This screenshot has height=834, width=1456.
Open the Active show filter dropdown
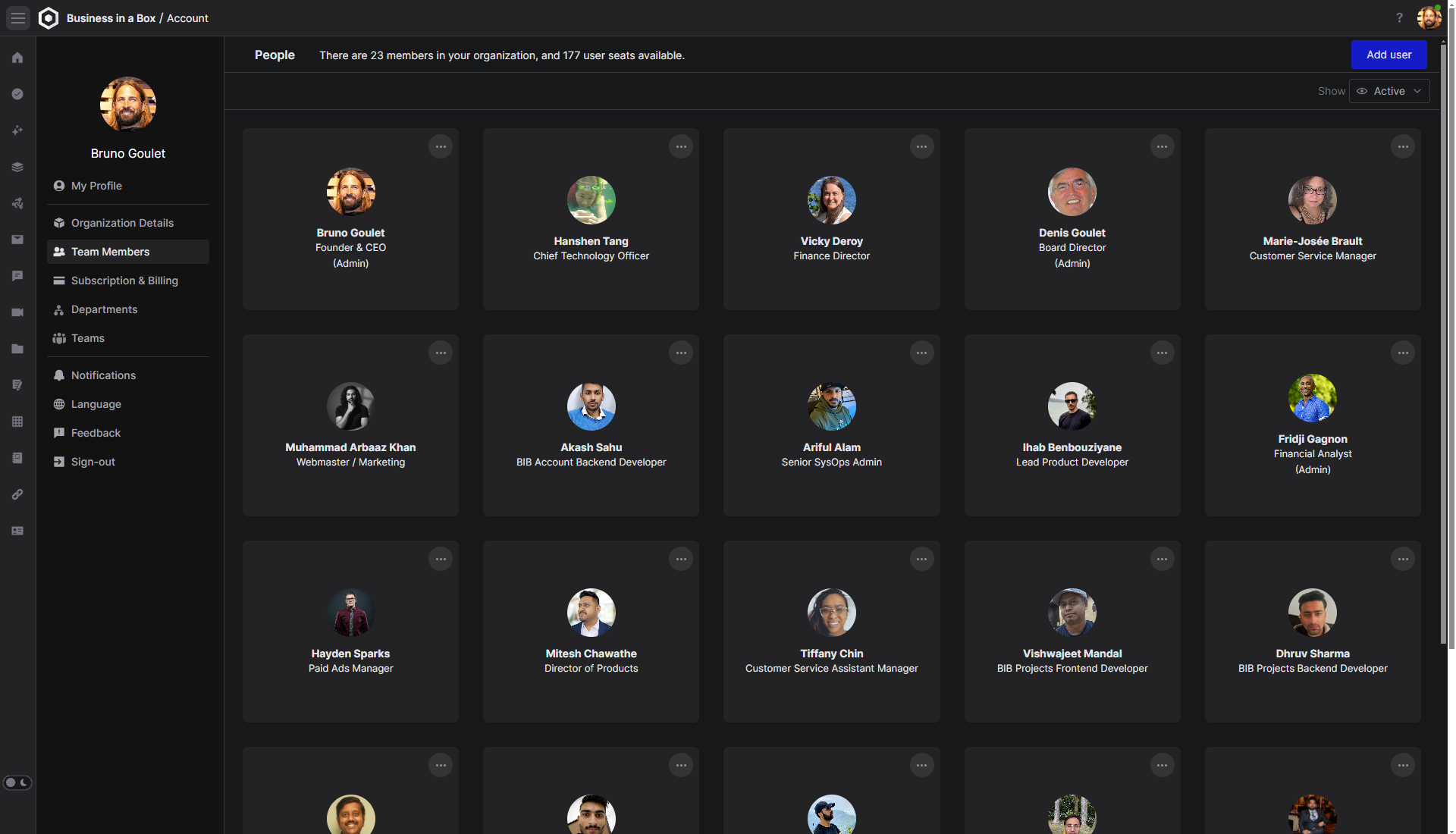pos(1389,91)
